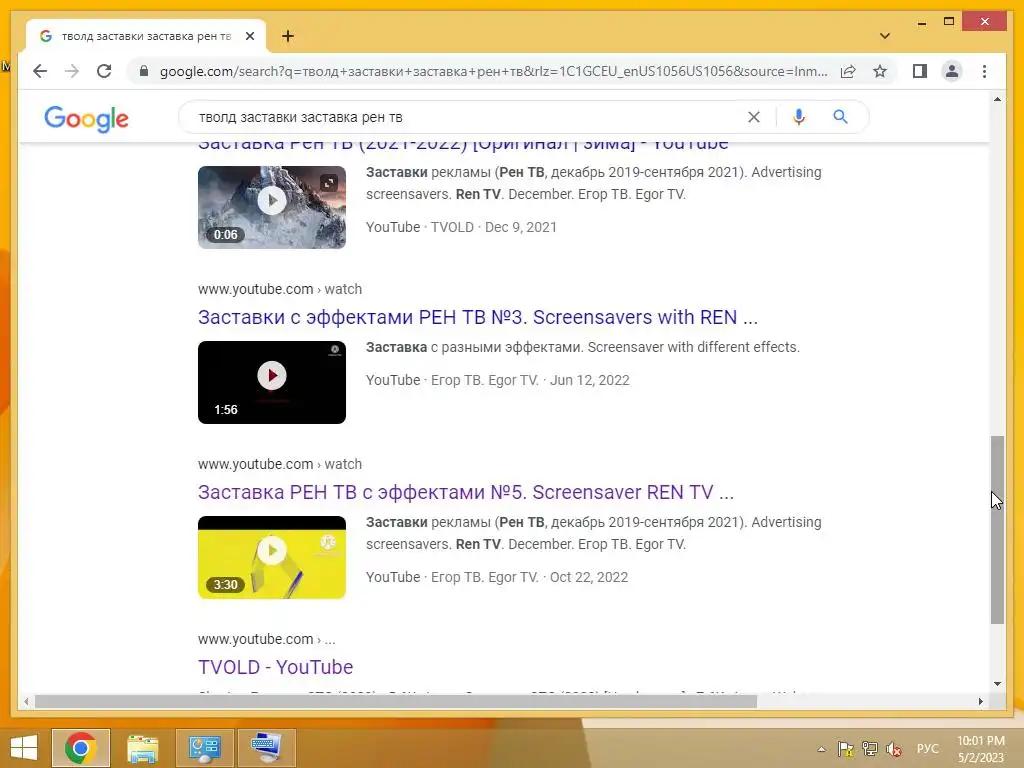View site information via the padlock icon
1024x768 pixels.
click(x=144, y=71)
